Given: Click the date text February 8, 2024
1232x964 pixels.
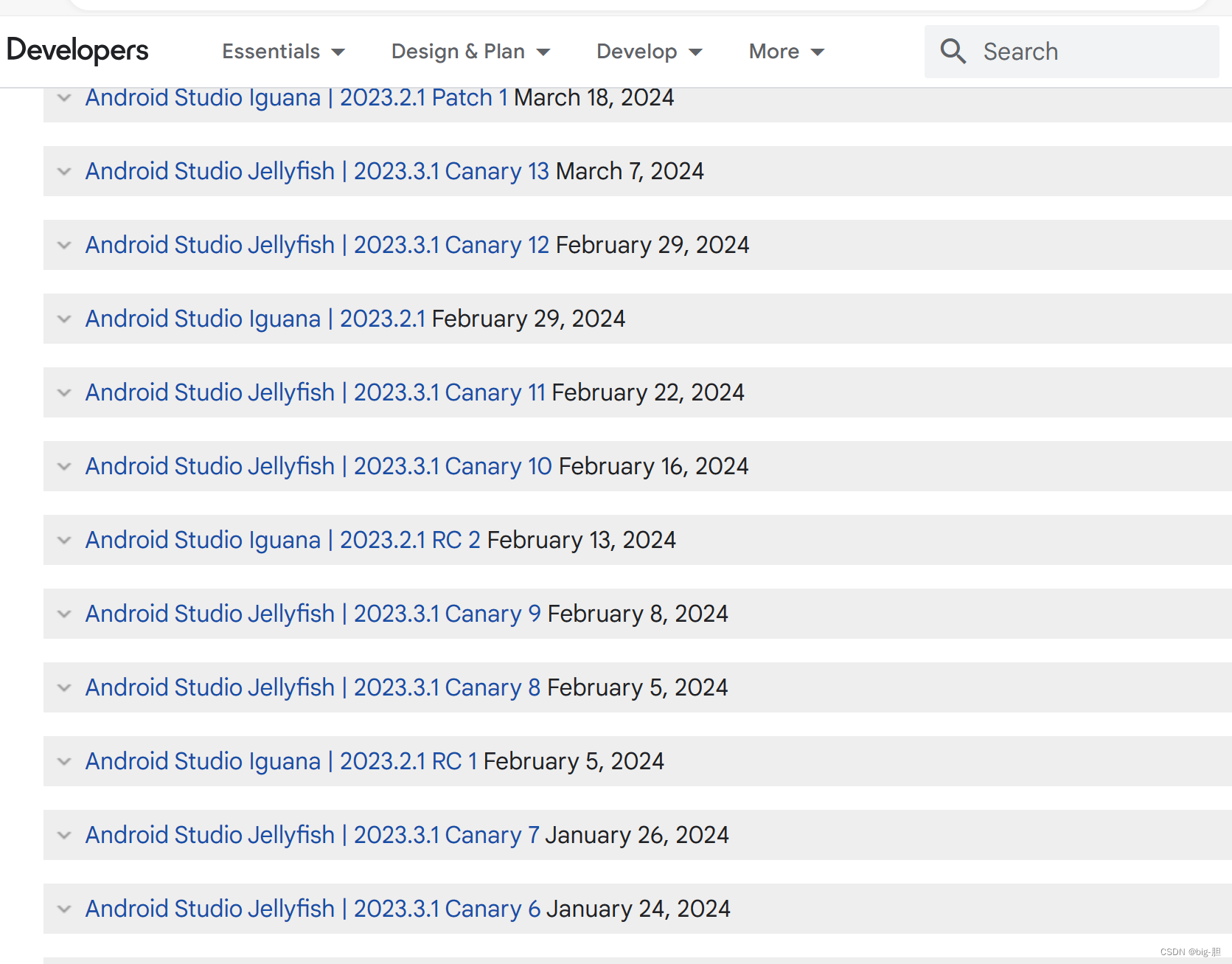Looking at the screenshot, I should tap(638, 614).
